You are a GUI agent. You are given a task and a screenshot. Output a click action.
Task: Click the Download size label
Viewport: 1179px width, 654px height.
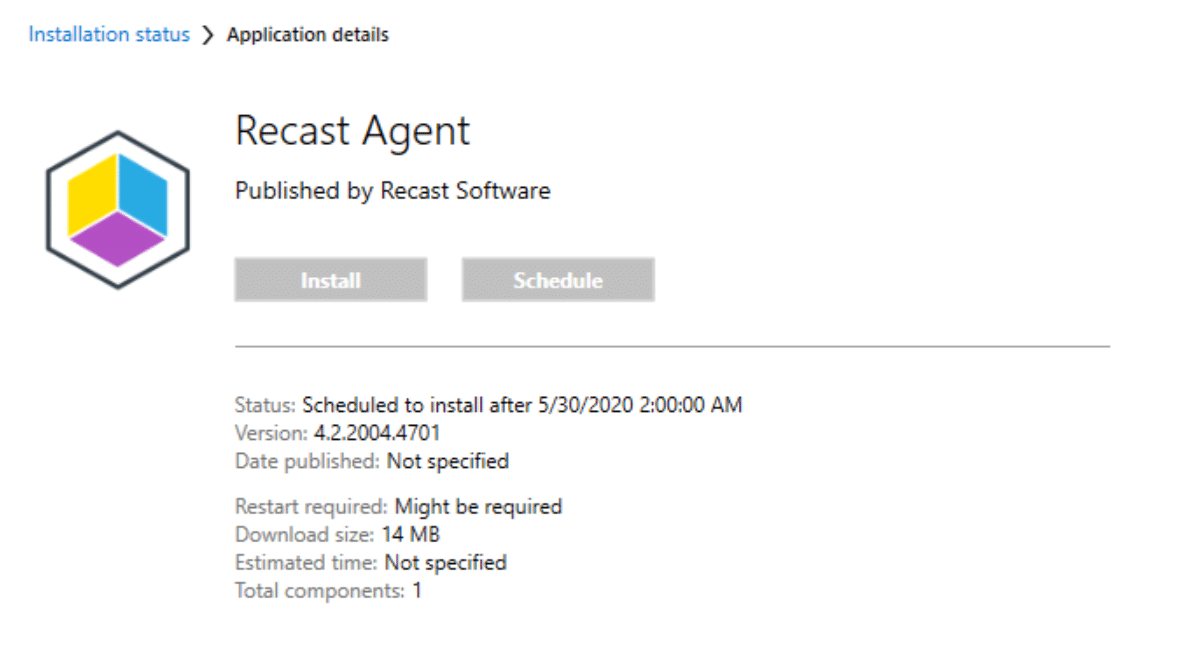point(304,534)
